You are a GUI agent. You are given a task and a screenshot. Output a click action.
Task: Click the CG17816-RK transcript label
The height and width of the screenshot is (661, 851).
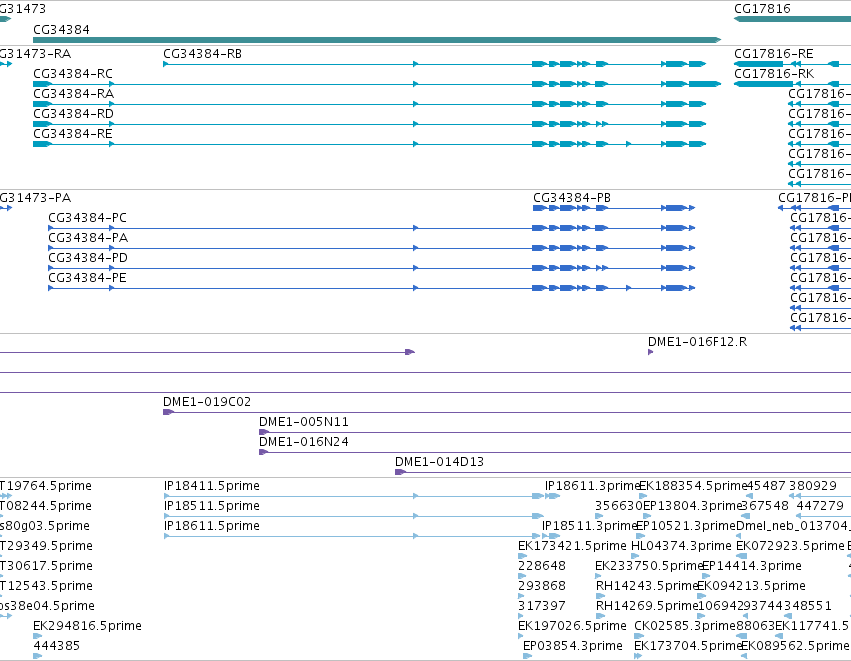774,74
